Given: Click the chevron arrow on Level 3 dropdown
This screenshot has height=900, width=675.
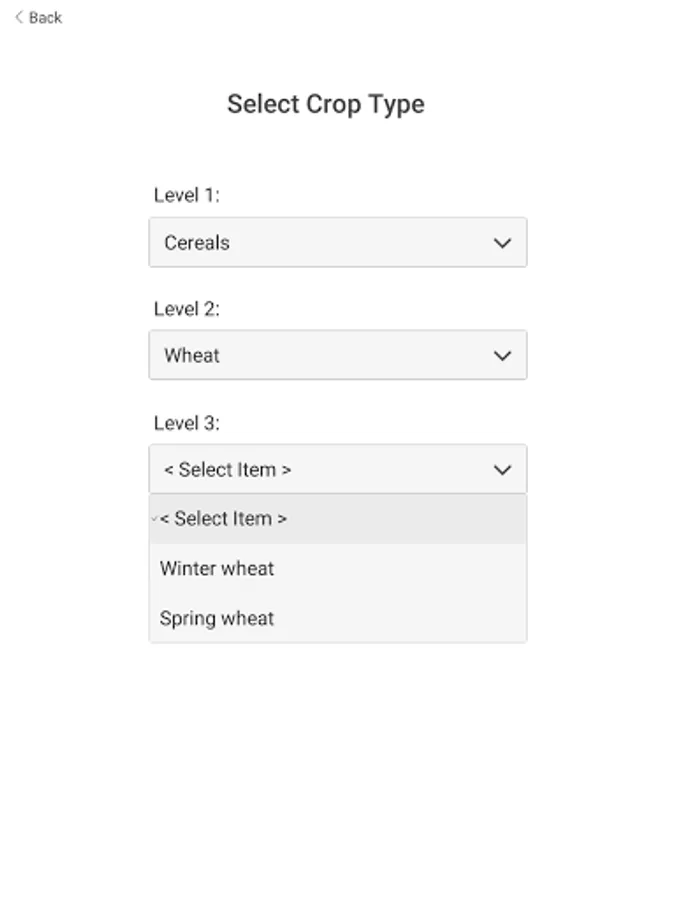Looking at the screenshot, I should (502, 470).
